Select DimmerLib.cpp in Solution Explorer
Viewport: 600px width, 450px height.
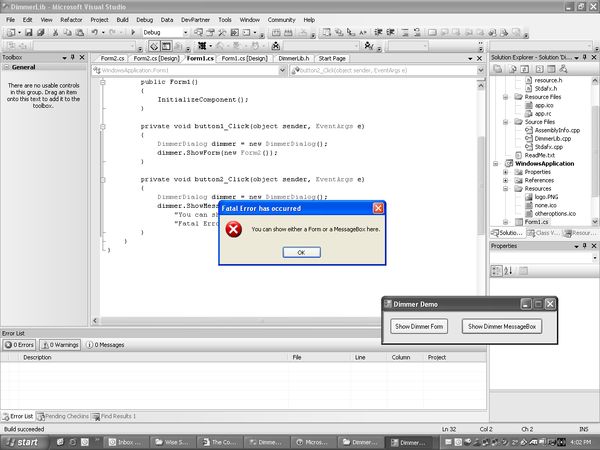point(553,139)
